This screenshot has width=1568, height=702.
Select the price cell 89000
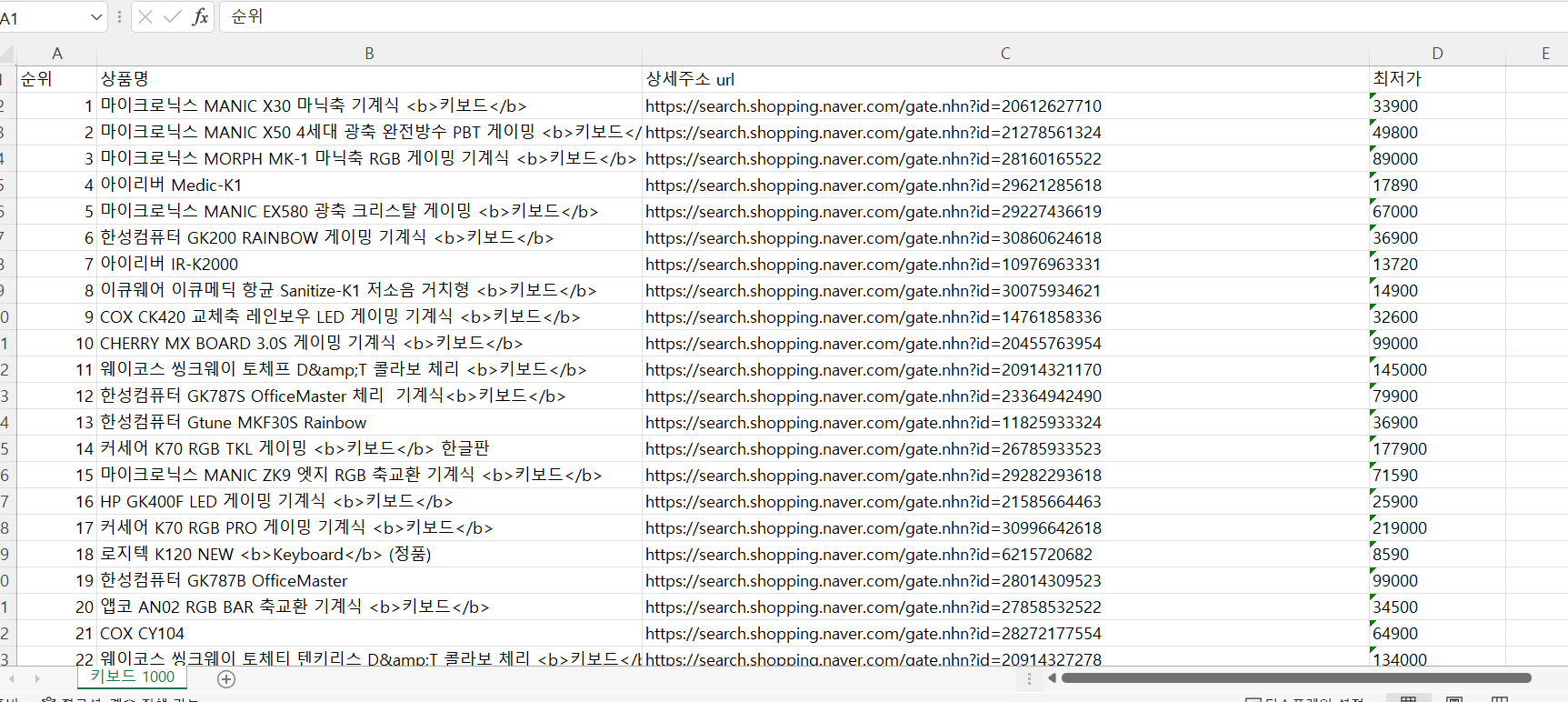tap(1437, 158)
